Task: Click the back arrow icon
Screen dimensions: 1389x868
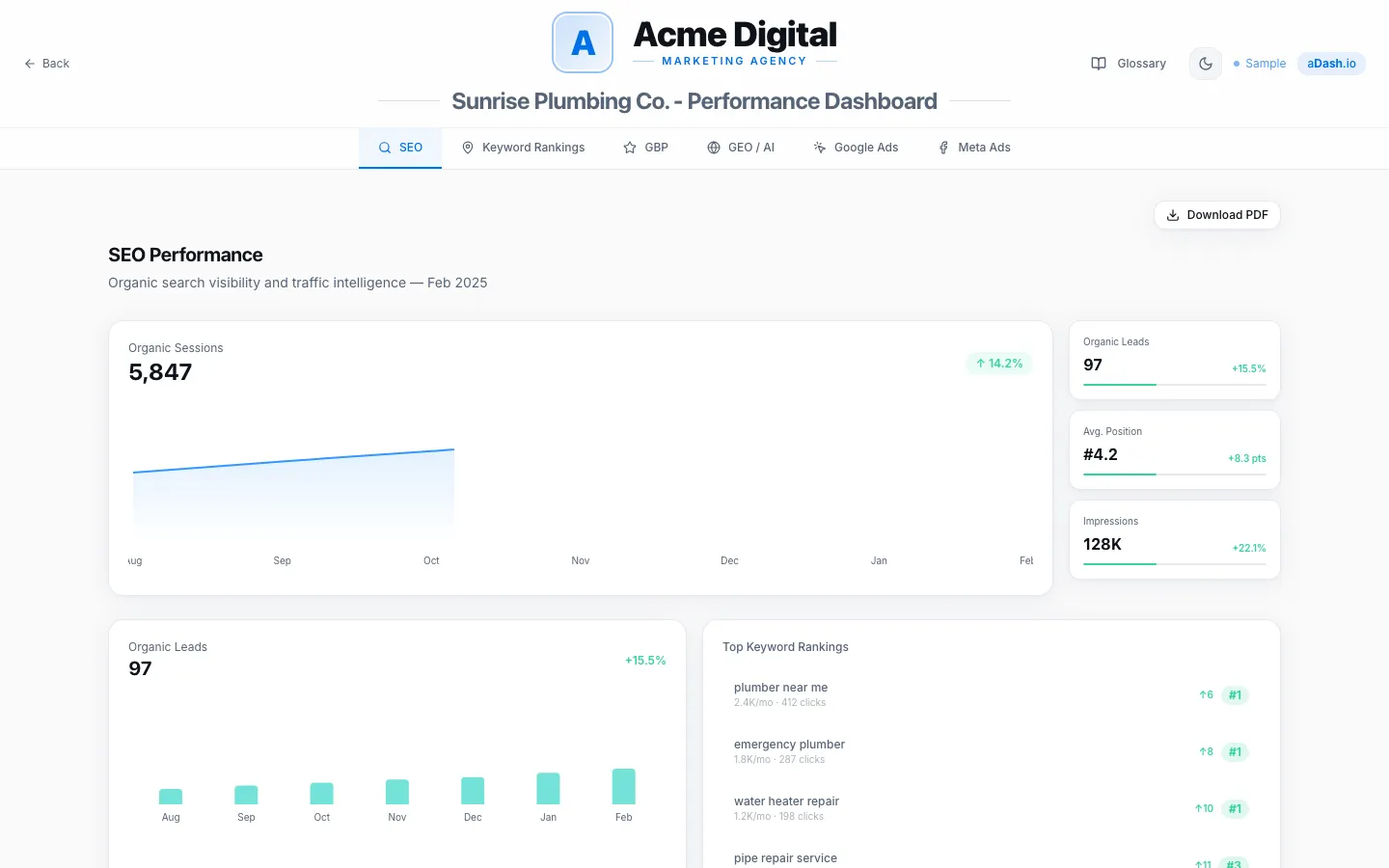Action: (30, 64)
